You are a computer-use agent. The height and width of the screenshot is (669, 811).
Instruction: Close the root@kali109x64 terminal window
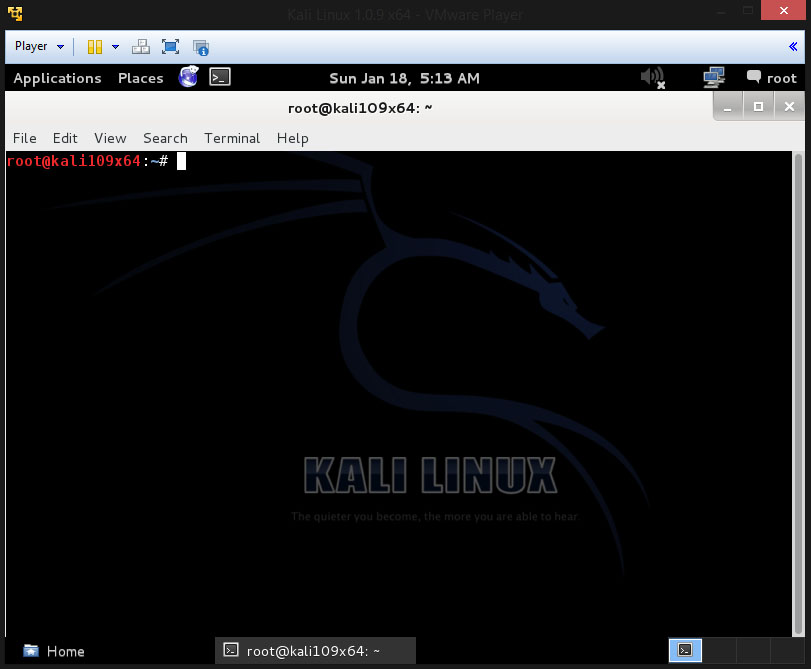click(789, 107)
